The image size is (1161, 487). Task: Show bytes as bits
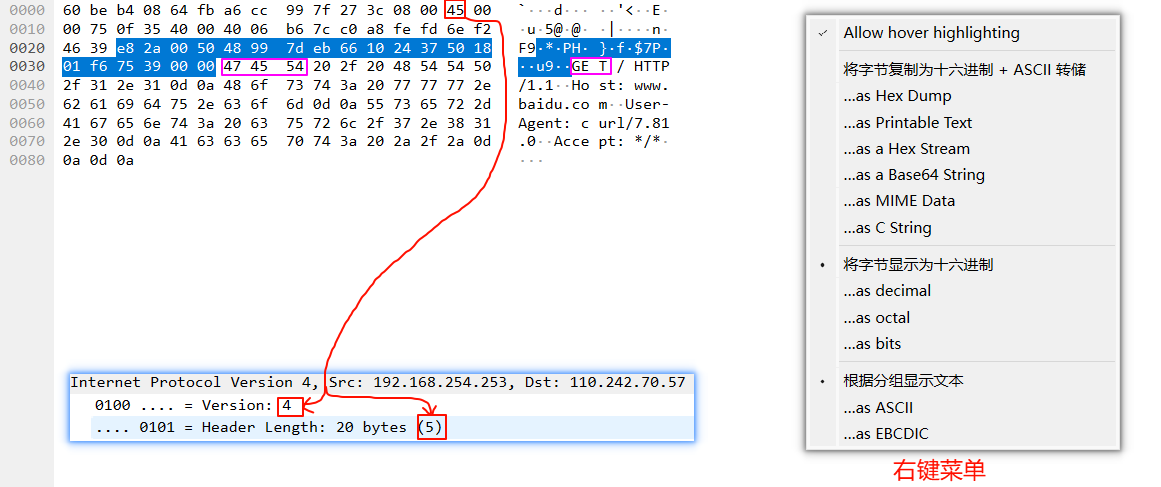872,344
